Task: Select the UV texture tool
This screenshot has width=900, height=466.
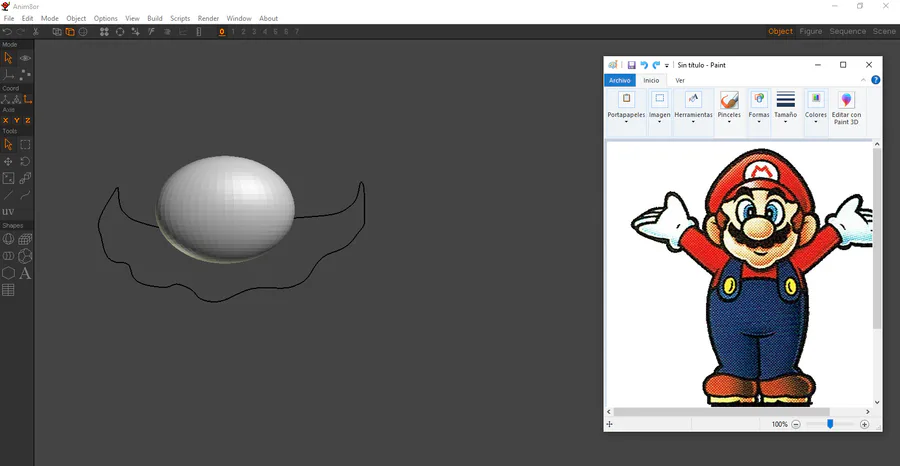Action: coord(8,212)
